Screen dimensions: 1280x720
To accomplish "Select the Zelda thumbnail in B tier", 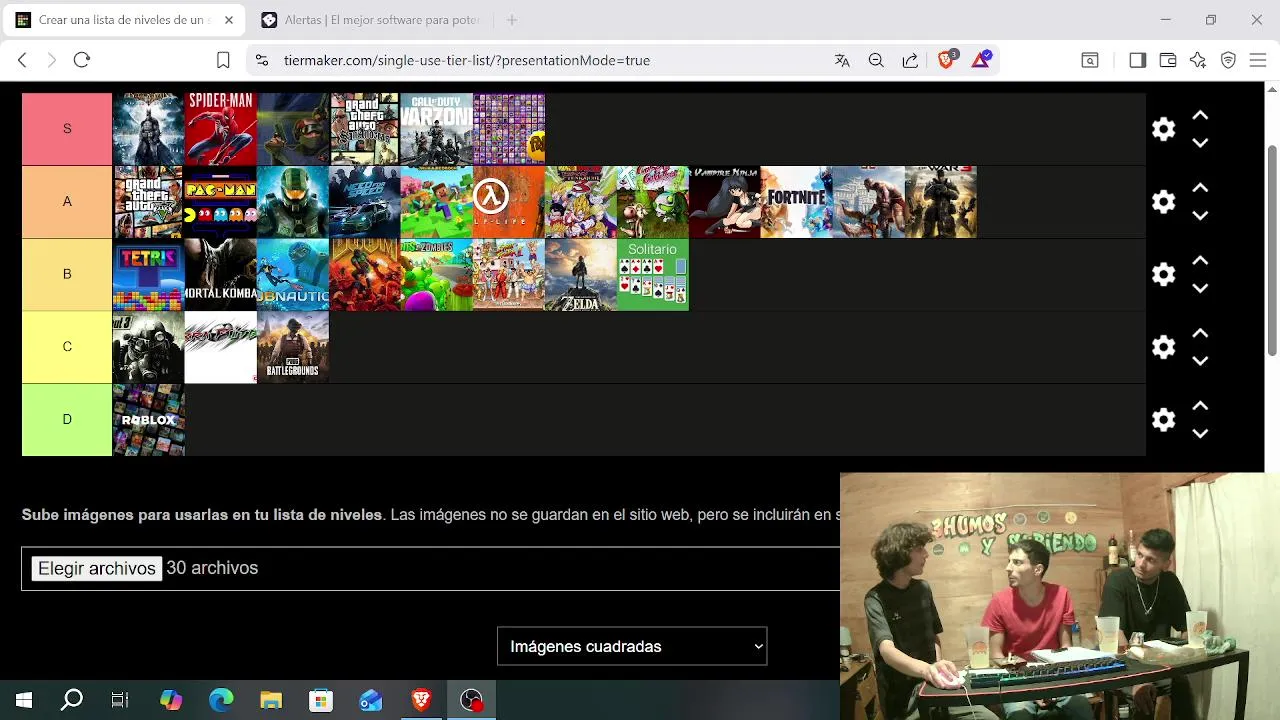I will tap(581, 274).
